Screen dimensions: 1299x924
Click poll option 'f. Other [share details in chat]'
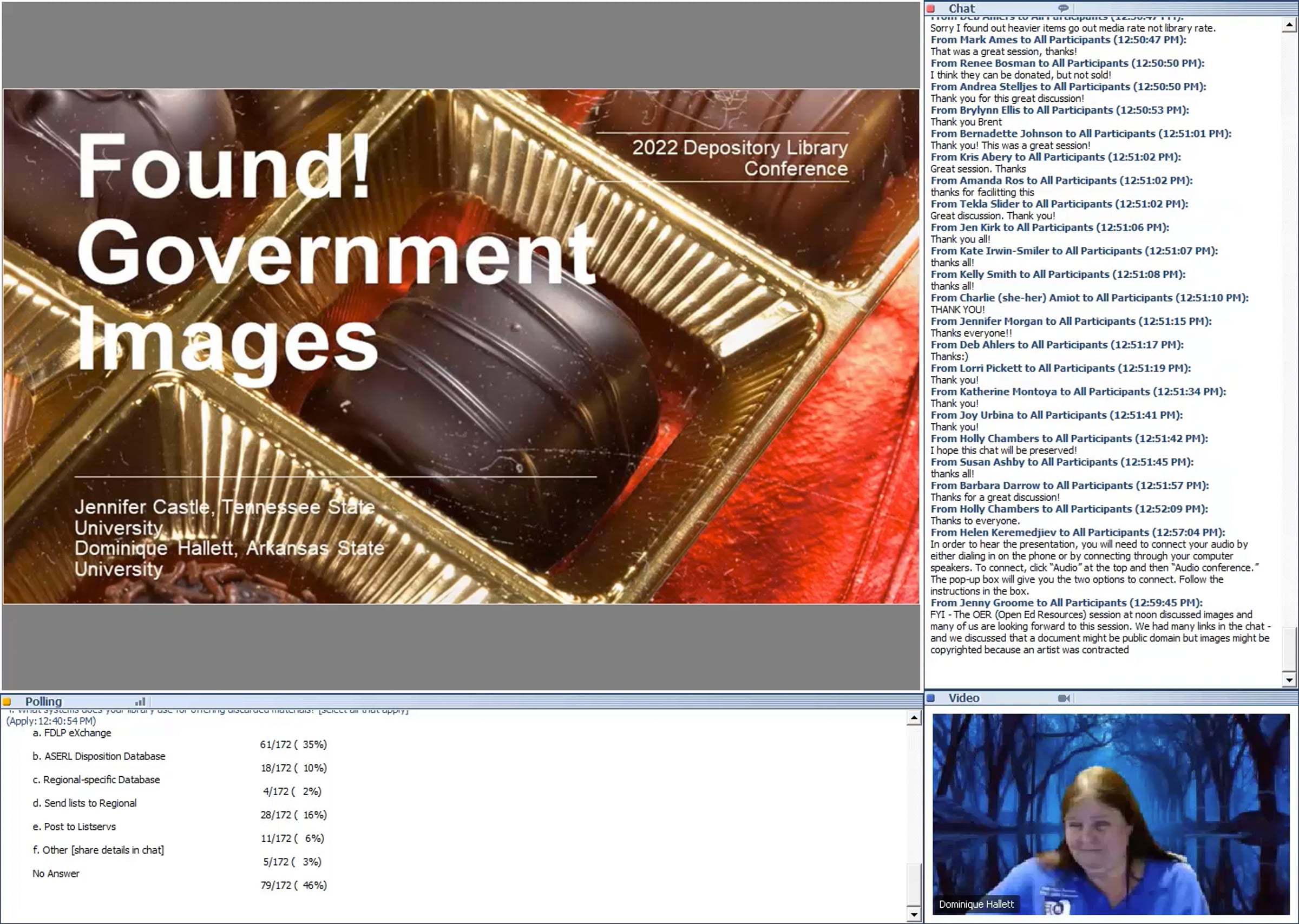click(98, 850)
